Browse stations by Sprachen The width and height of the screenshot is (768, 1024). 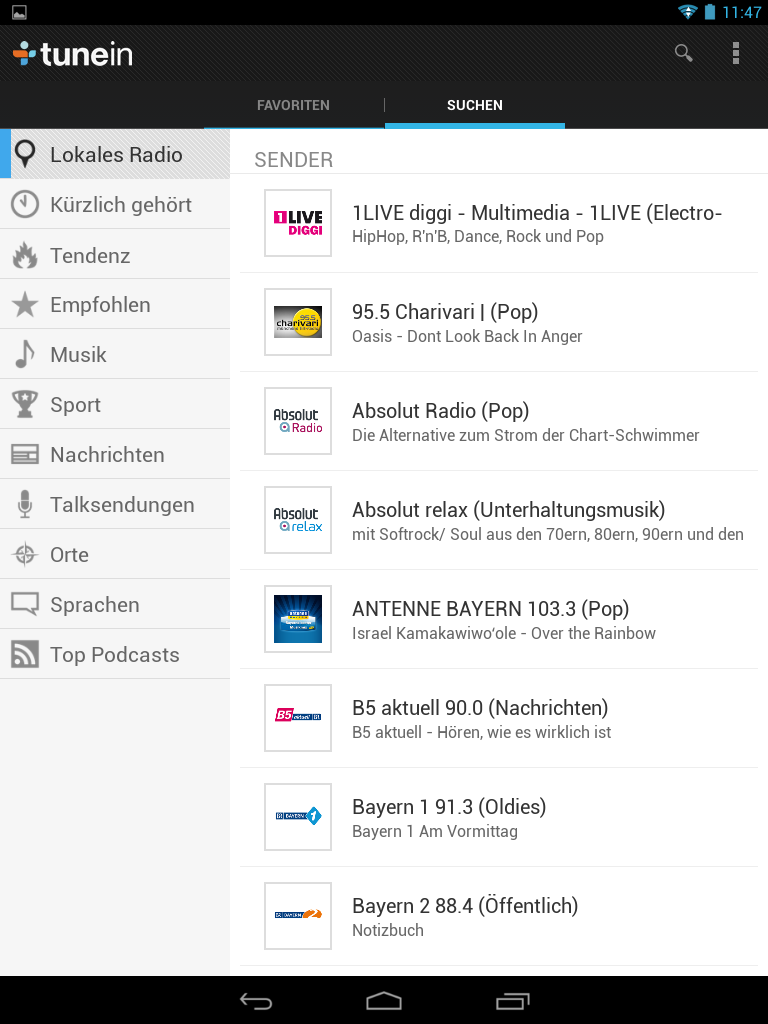115,604
